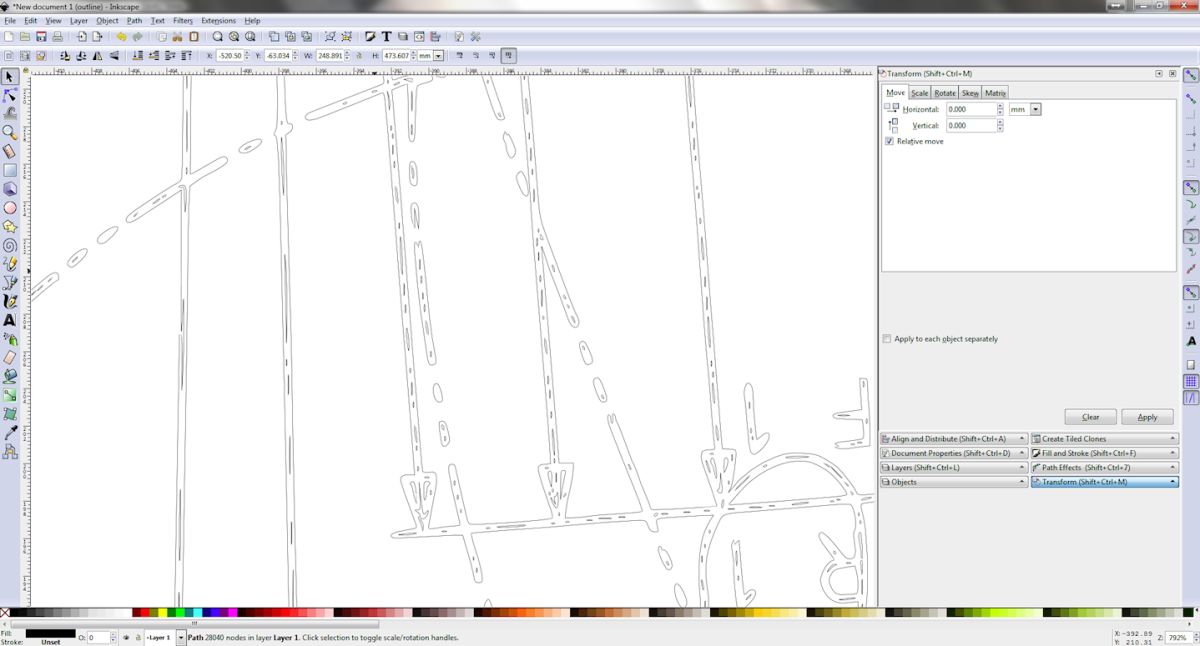Screen dimensions: 1200x646
Task: Open Path Effects panel button
Action: [x=1105, y=467]
